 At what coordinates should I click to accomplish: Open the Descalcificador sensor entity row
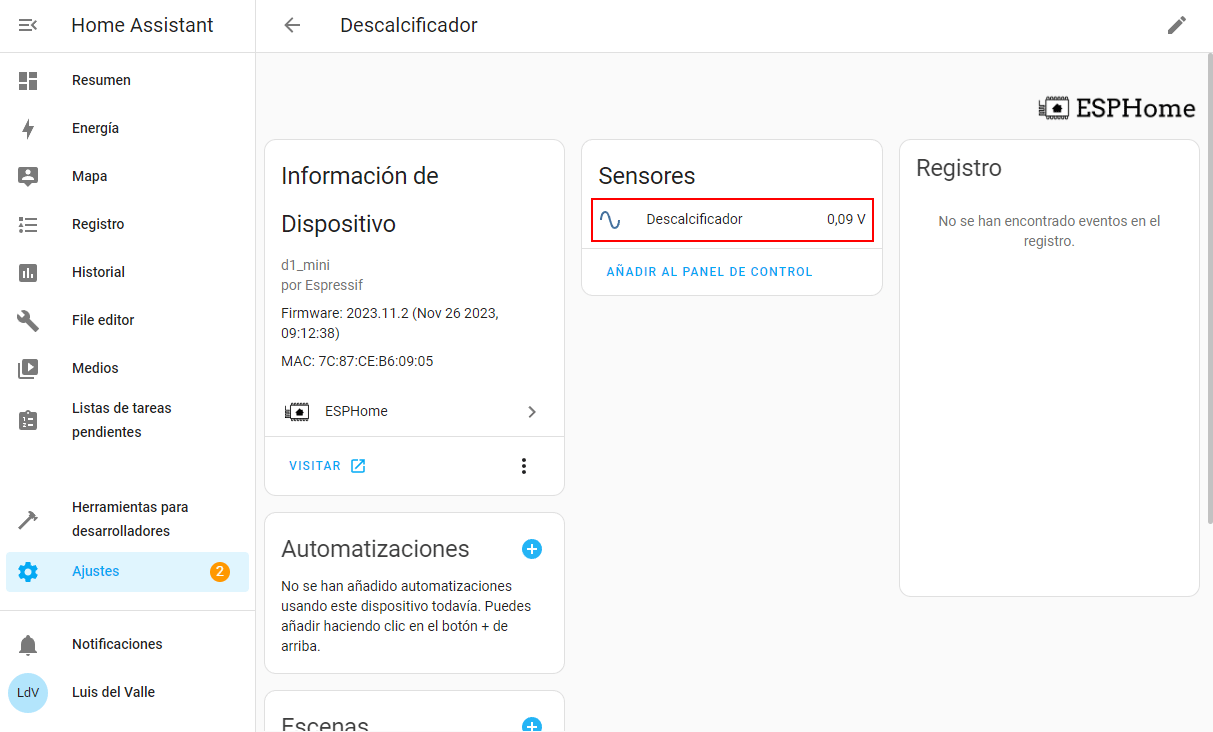[732, 219]
